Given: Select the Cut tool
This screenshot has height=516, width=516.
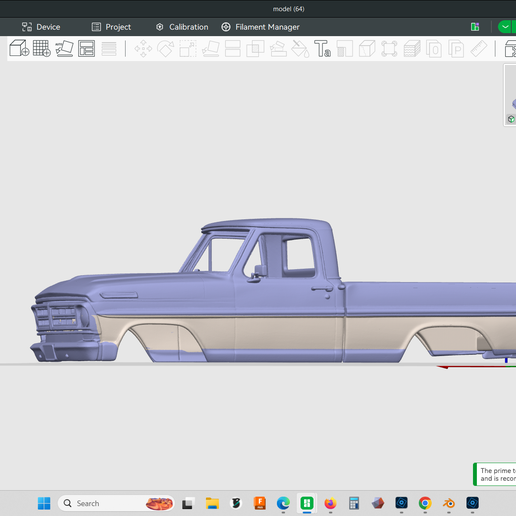Looking at the screenshot, I should tap(233, 49).
